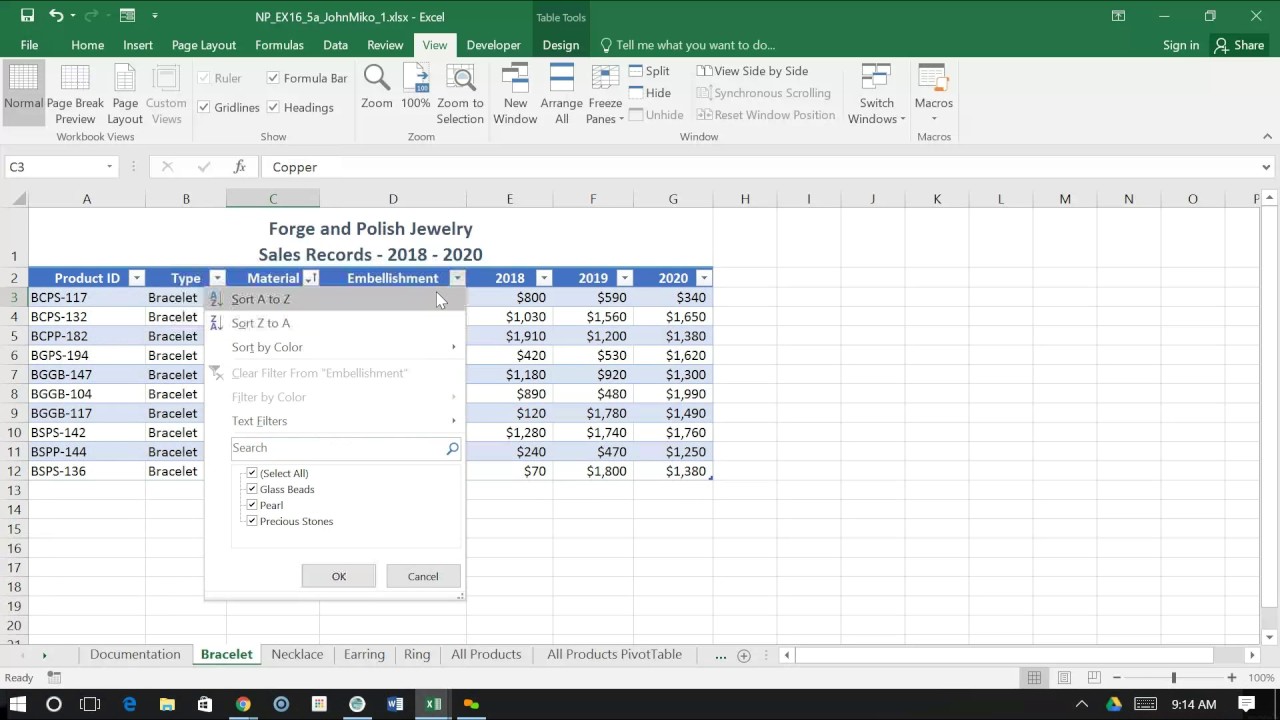
Task: Click the search magnifier in filter box
Action: coord(452,449)
